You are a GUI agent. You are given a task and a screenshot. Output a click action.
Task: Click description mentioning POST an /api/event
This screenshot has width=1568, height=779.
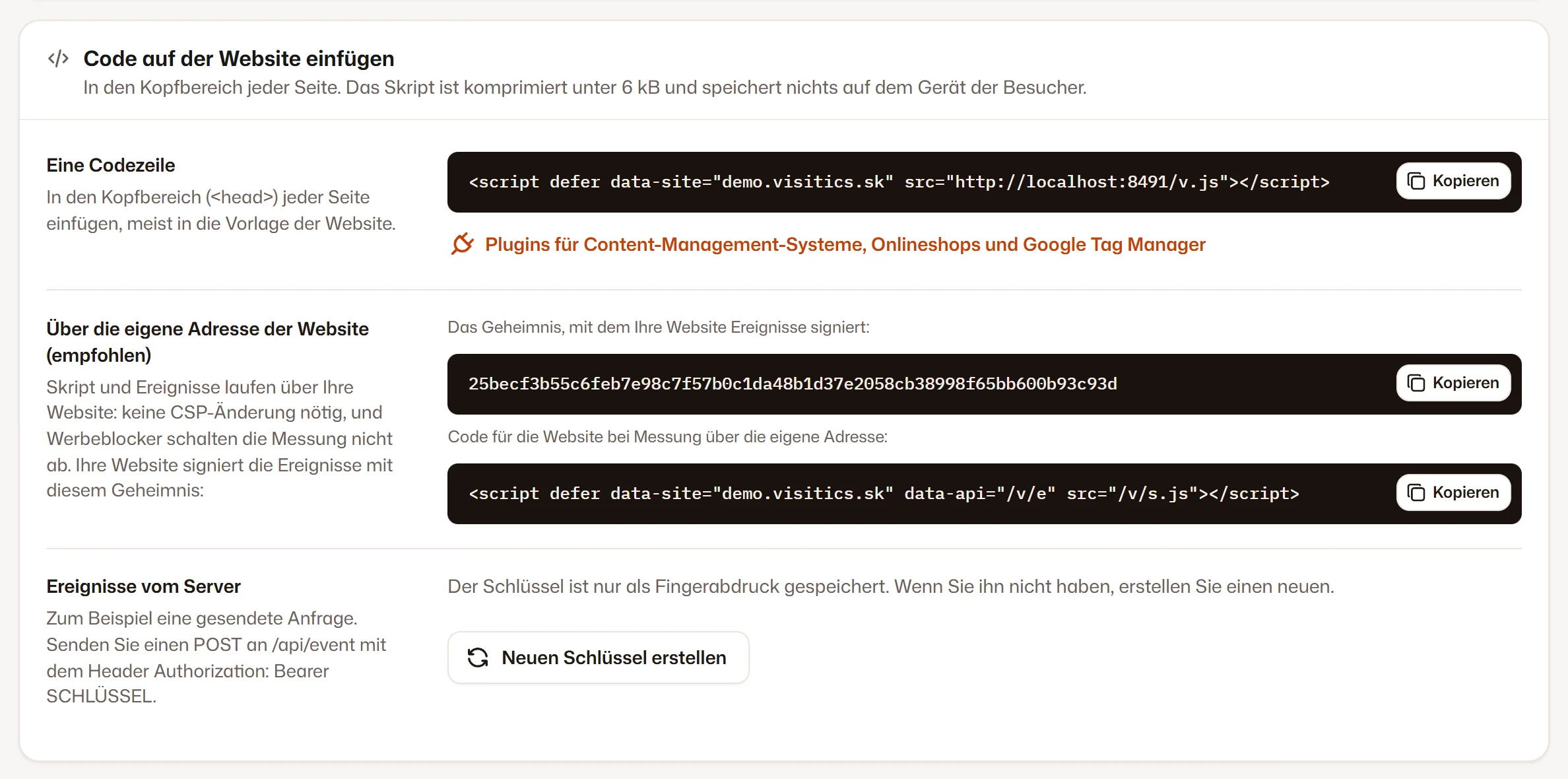tap(216, 657)
